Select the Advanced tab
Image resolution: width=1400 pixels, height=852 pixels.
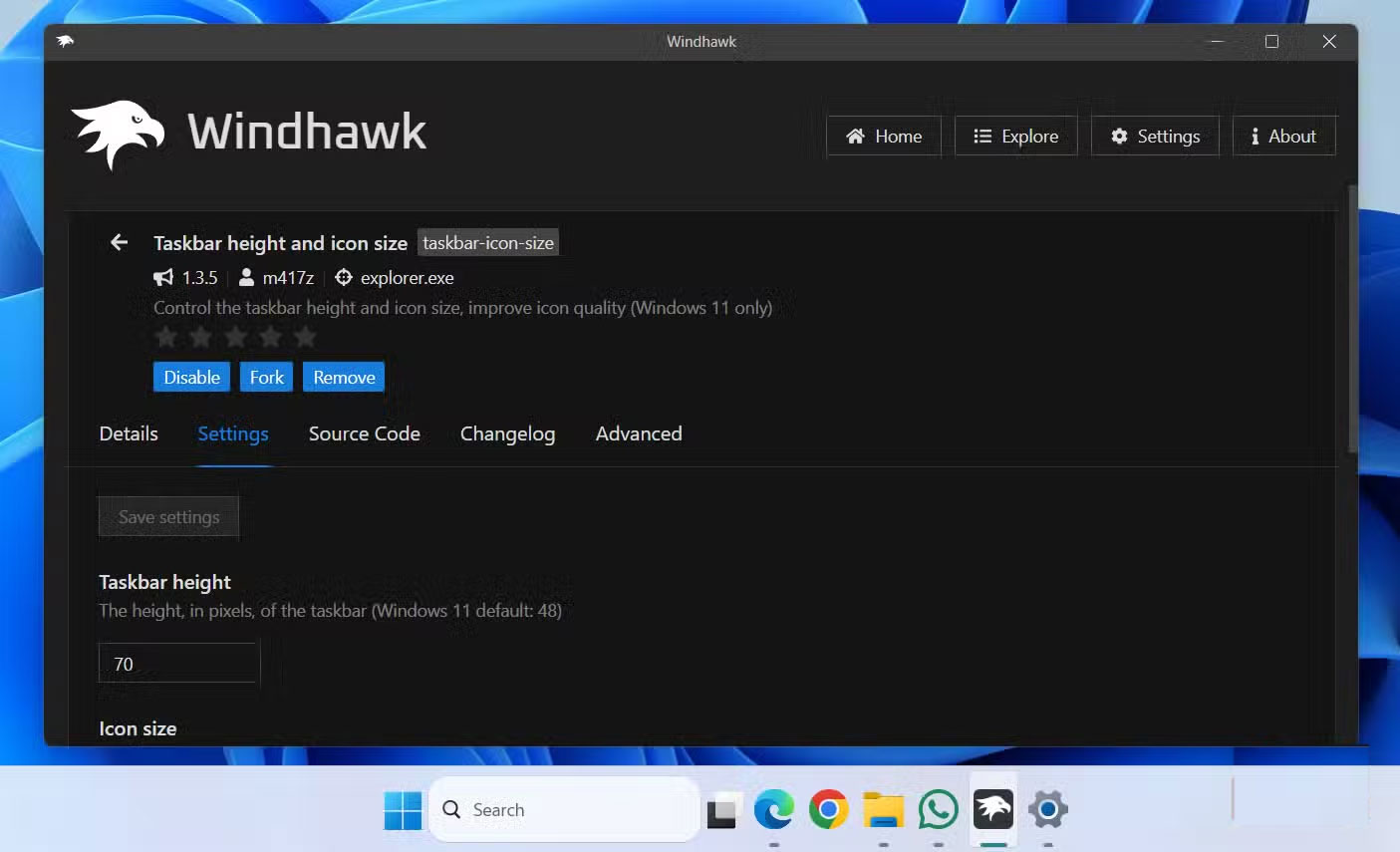point(638,433)
